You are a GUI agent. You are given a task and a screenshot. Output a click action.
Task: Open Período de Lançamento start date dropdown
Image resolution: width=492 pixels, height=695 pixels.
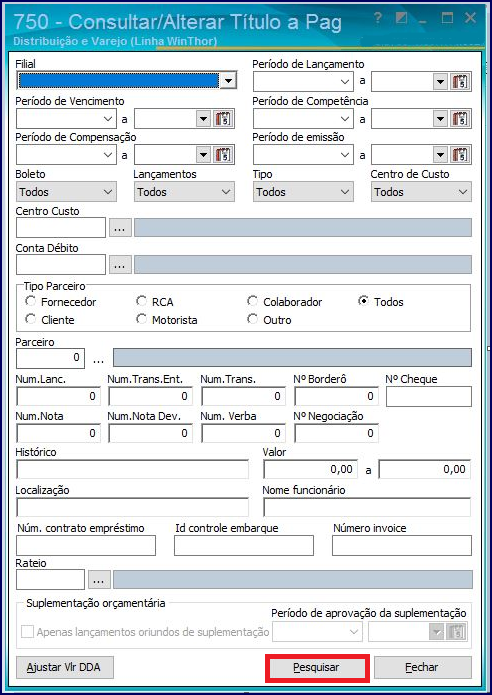(345, 82)
